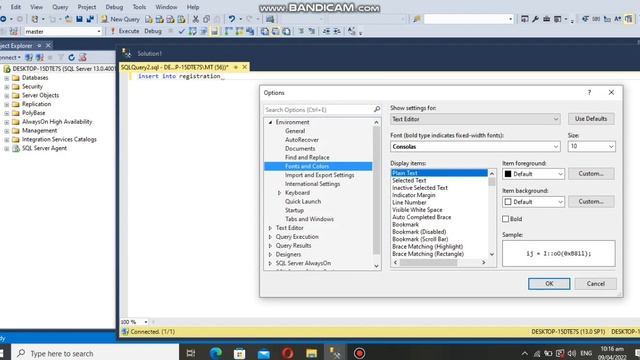Click Cancel in the Options dialog
Viewport: 640px width, 360px height.
pyautogui.click(x=596, y=284)
